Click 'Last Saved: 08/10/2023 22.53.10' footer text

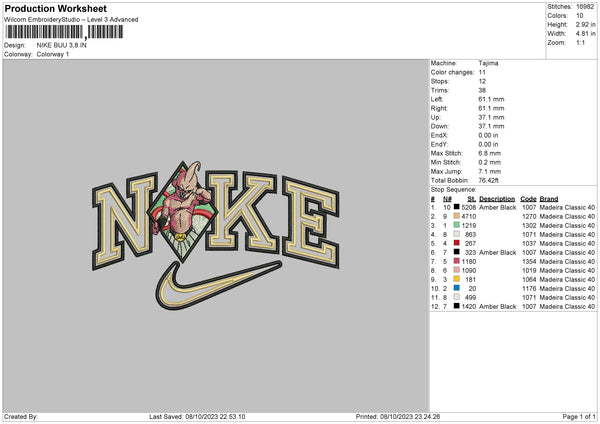pos(197,416)
